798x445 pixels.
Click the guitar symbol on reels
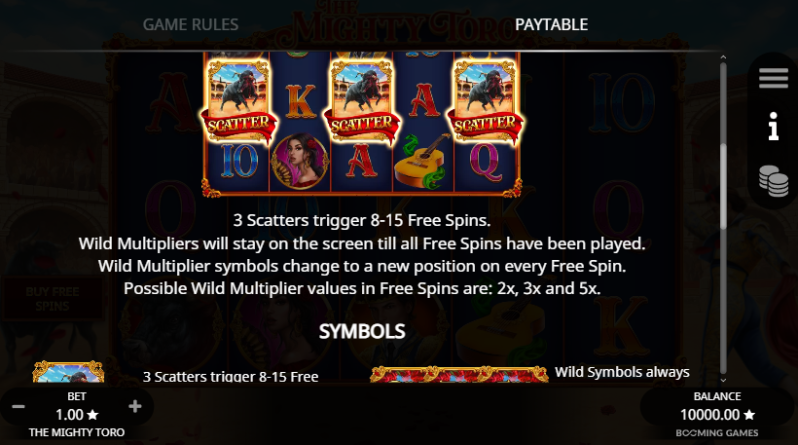pos(423,160)
